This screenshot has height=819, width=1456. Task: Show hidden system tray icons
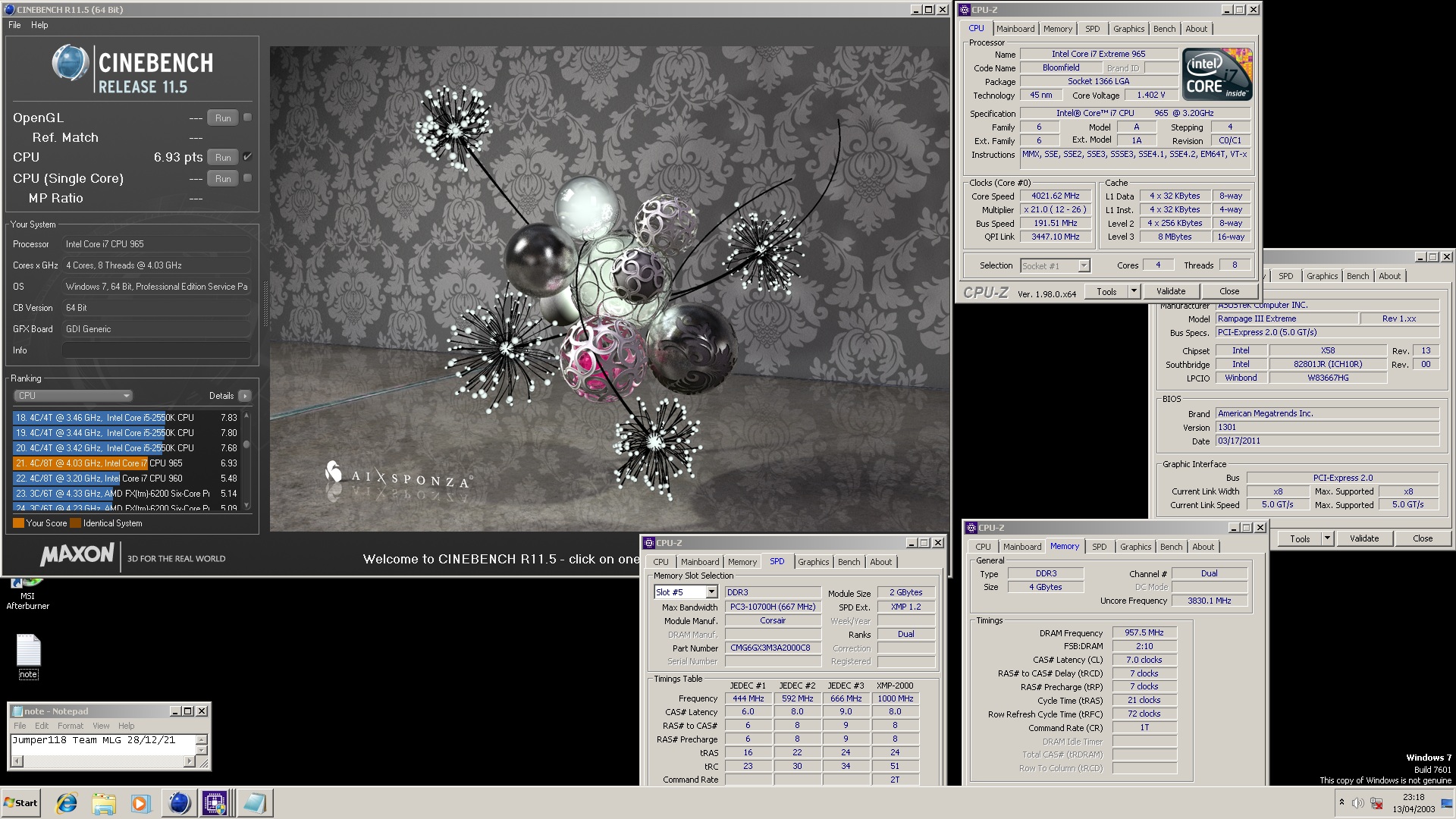coord(1341,803)
